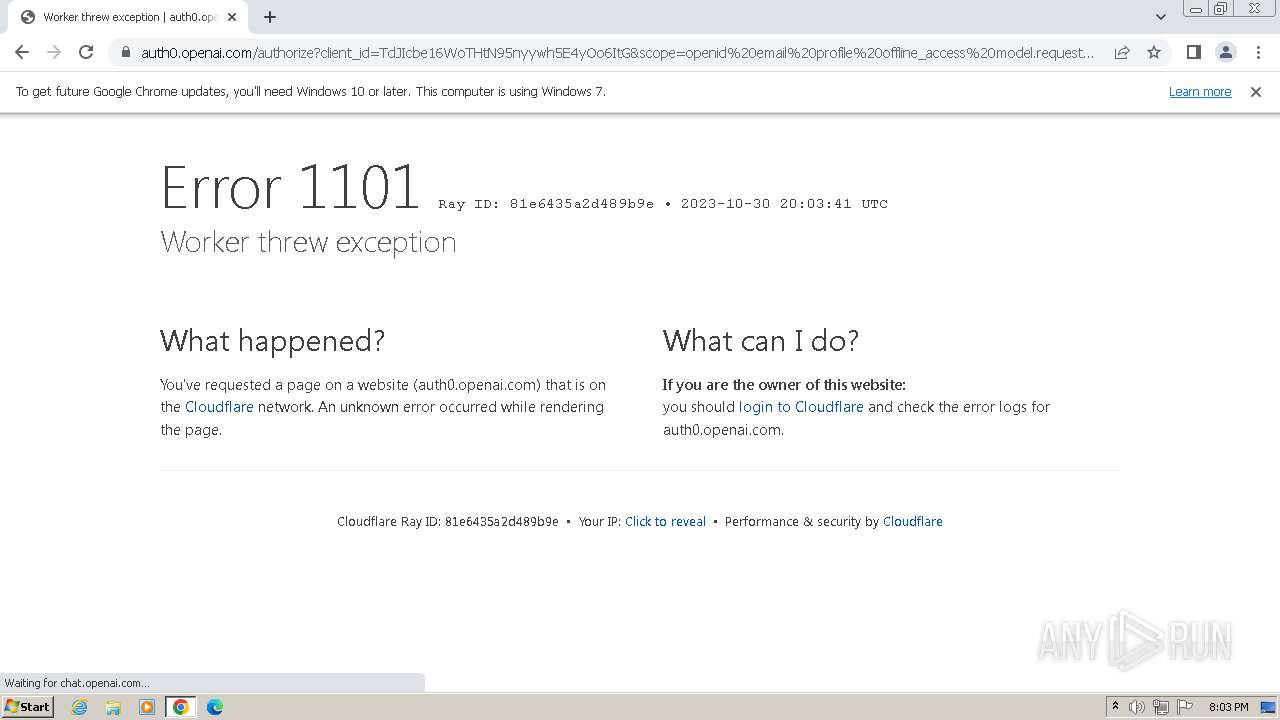Open the Chrome three-dot menu
This screenshot has width=1280, height=720.
coord(1258,52)
